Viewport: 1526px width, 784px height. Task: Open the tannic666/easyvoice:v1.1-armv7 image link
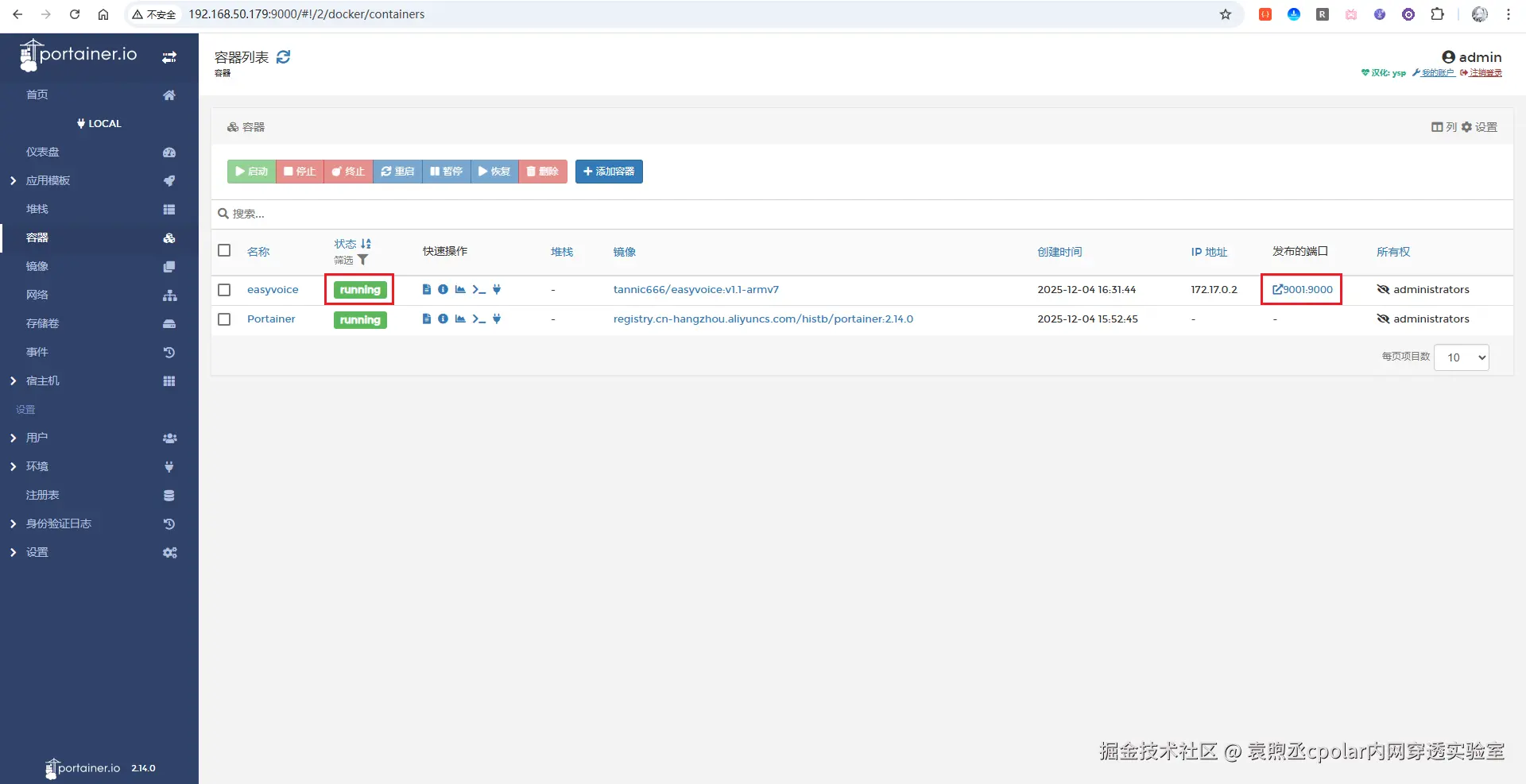[x=696, y=290]
